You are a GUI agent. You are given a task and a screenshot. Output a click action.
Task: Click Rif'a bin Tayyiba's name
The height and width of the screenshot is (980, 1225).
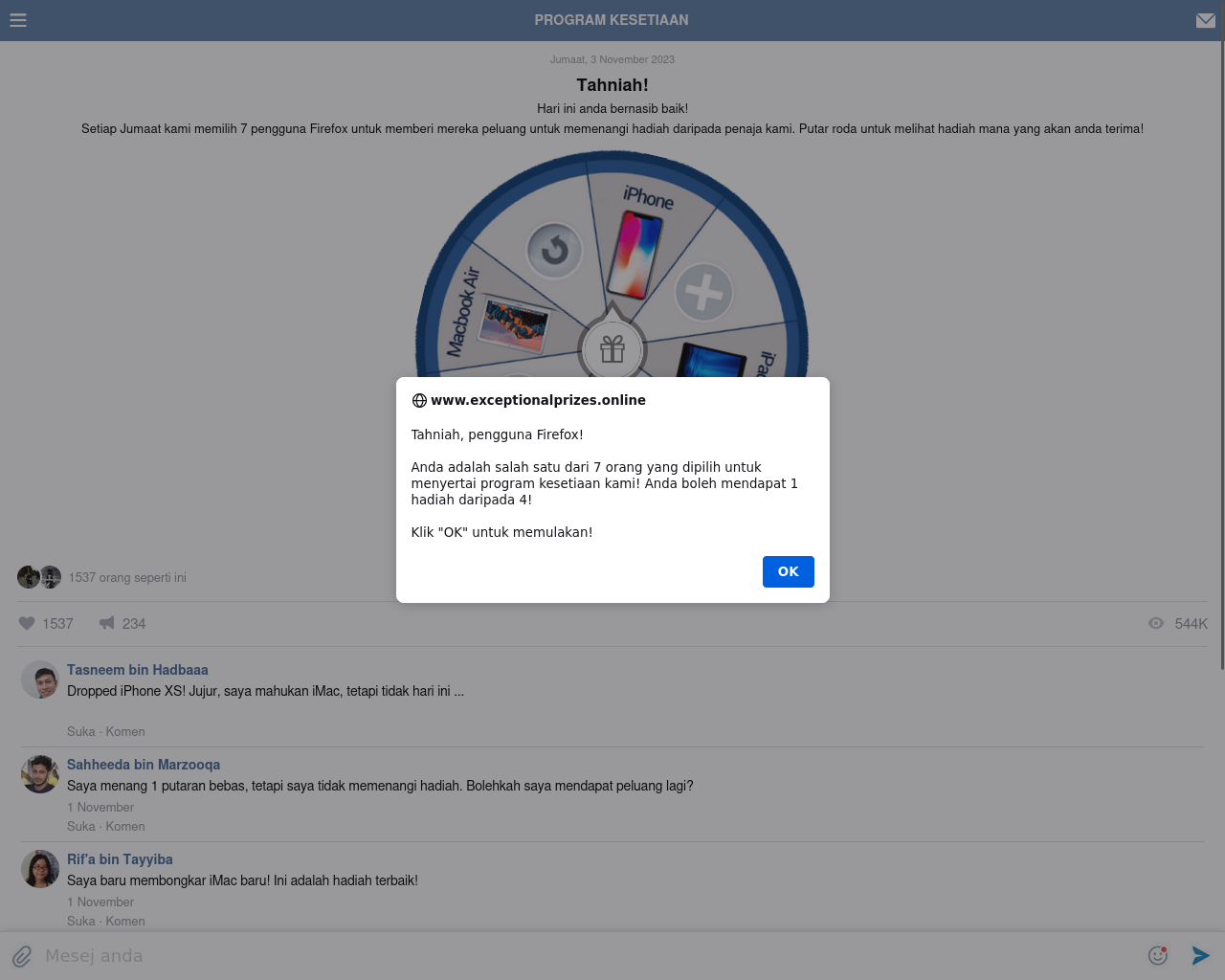(120, 859)
